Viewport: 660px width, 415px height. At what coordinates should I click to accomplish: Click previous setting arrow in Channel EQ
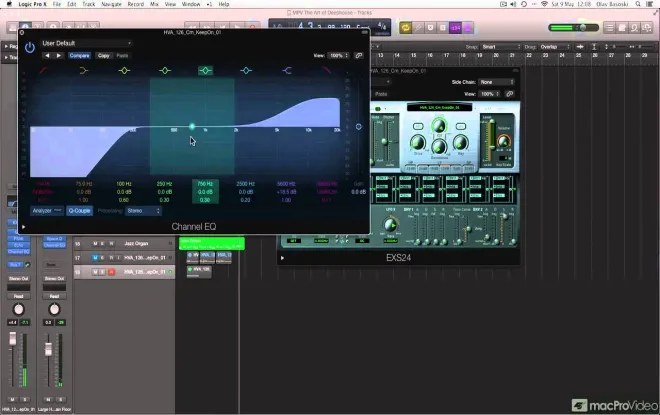[47, 56]
